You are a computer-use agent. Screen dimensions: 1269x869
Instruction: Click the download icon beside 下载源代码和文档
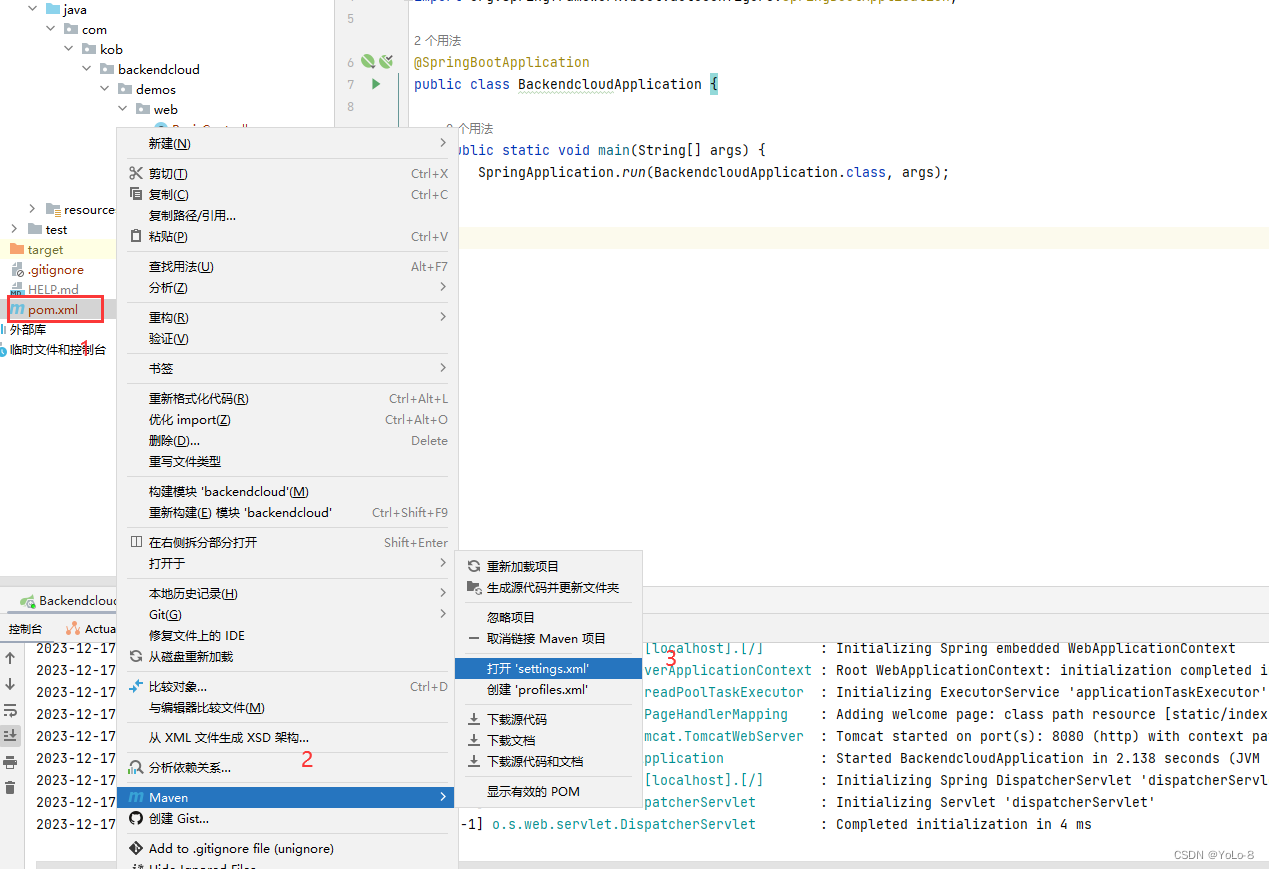point(474,761)
